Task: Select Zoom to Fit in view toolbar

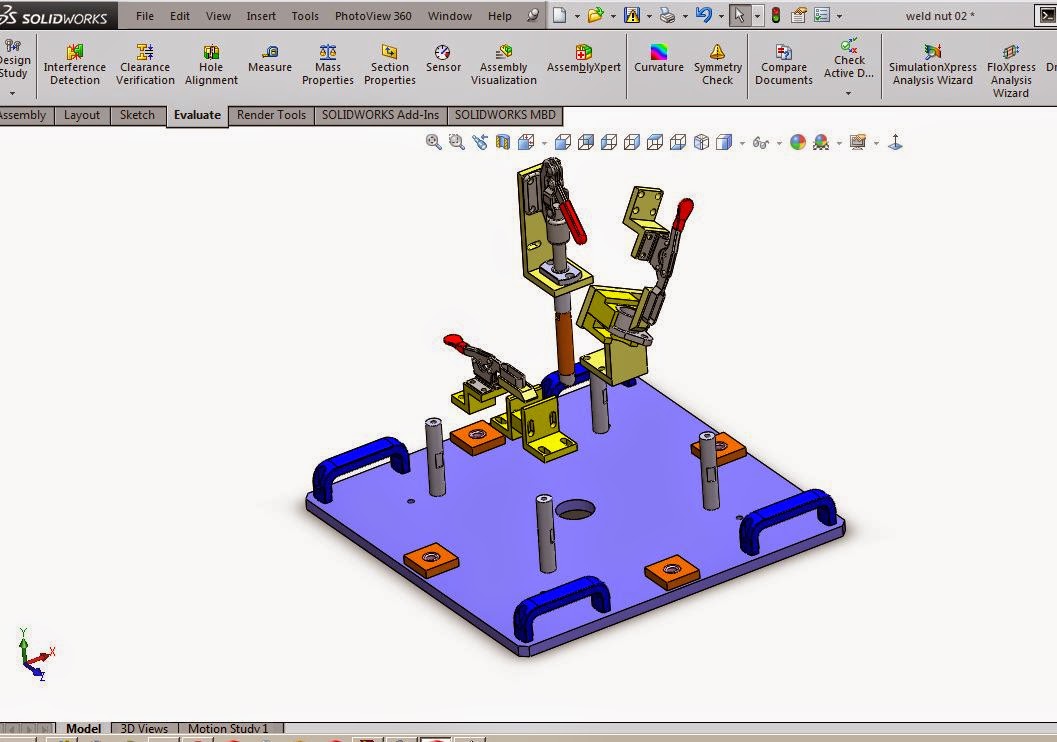Action: point(433,141)
